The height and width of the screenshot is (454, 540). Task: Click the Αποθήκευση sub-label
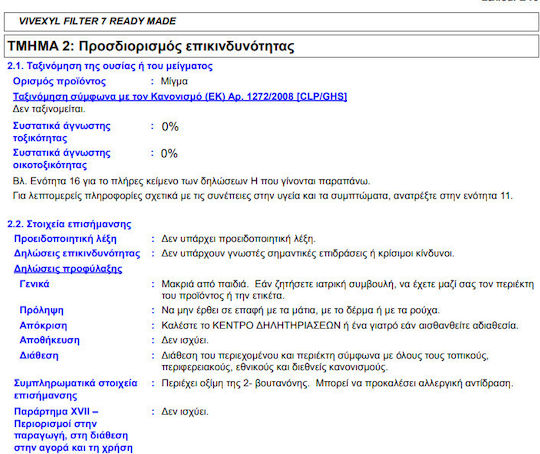pyautogui.click(x=49, y=340)
